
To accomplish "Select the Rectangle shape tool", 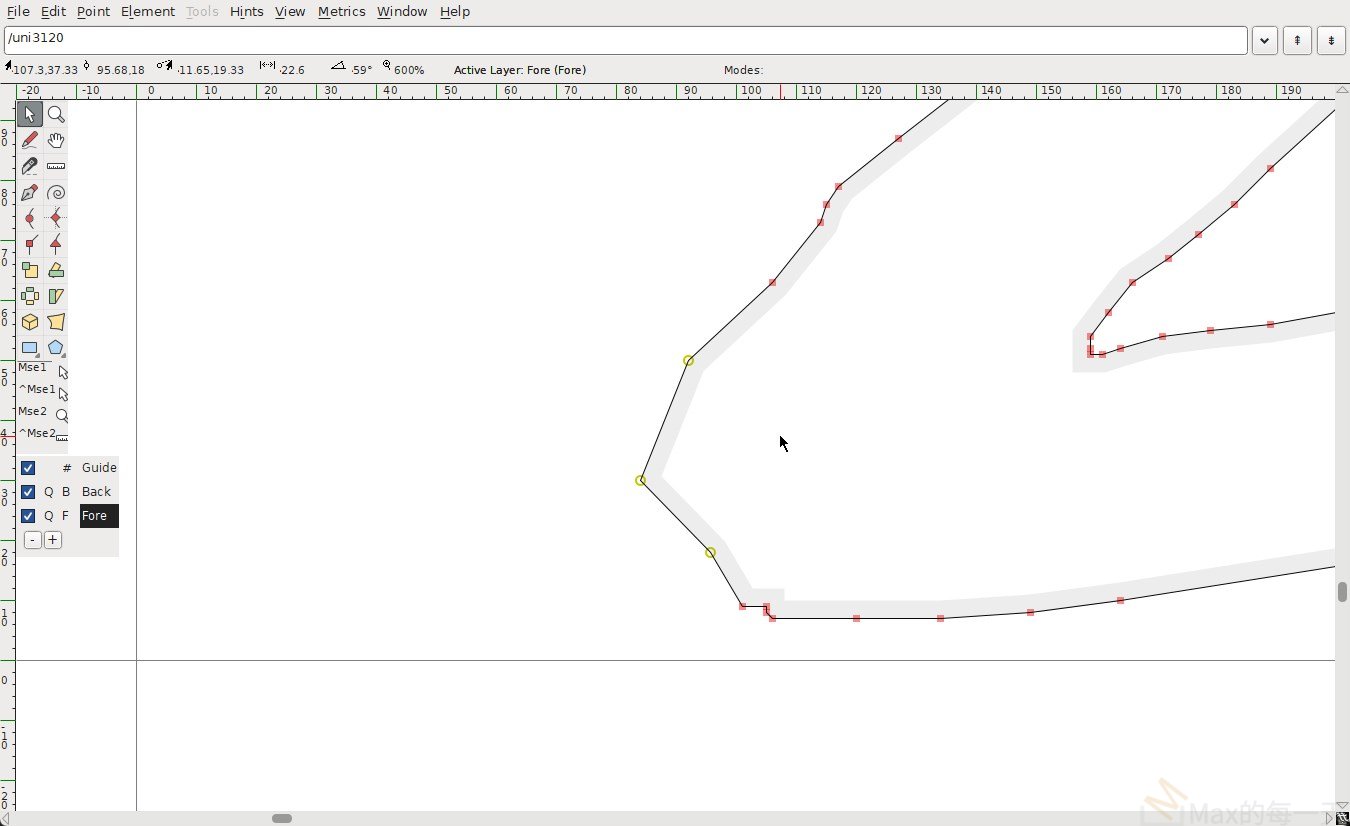I will click(x=29, y=348).
